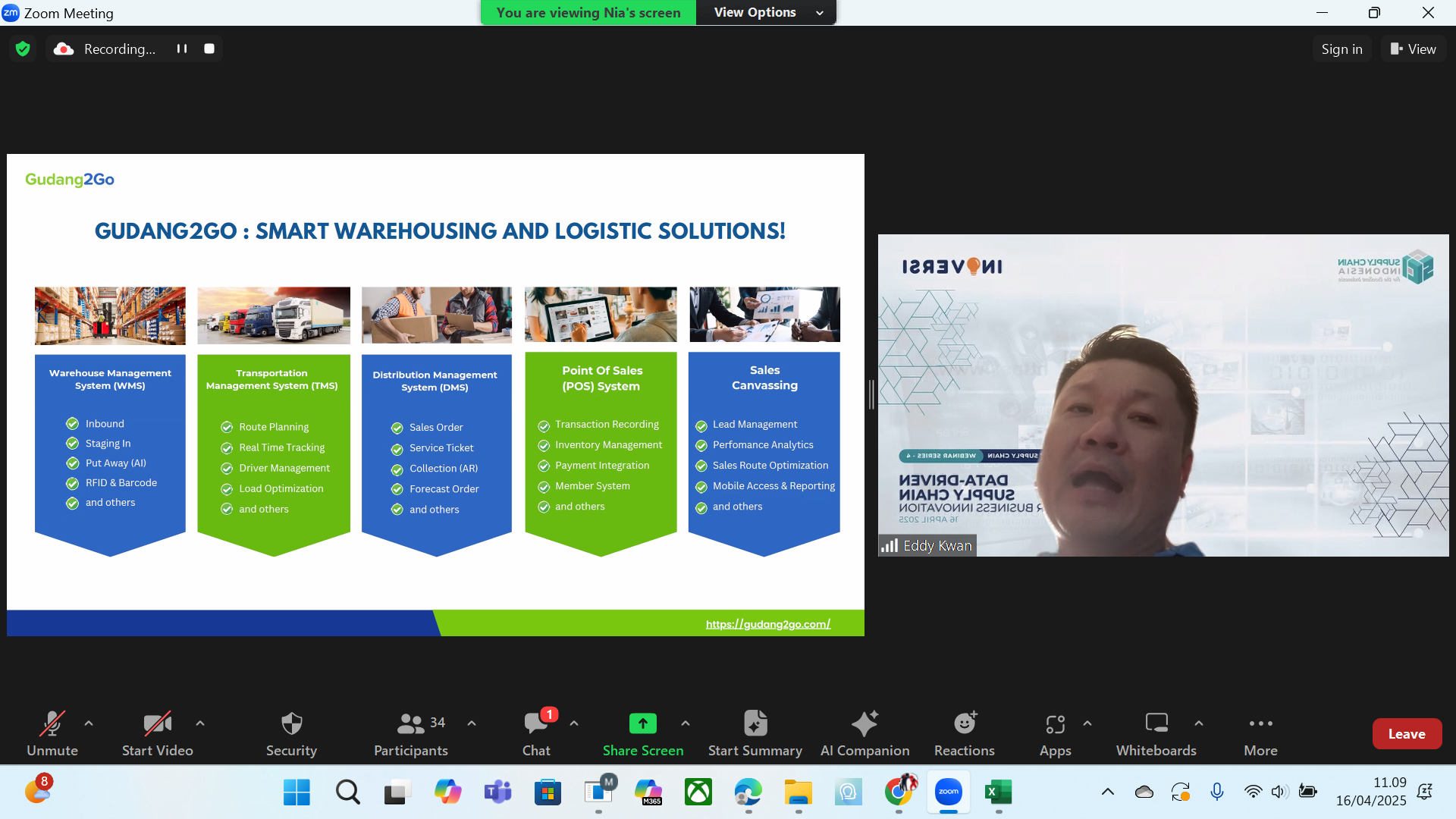Open the Apps panel
The width and height of the screenshot is (1456, 819).
[1055, 733]
